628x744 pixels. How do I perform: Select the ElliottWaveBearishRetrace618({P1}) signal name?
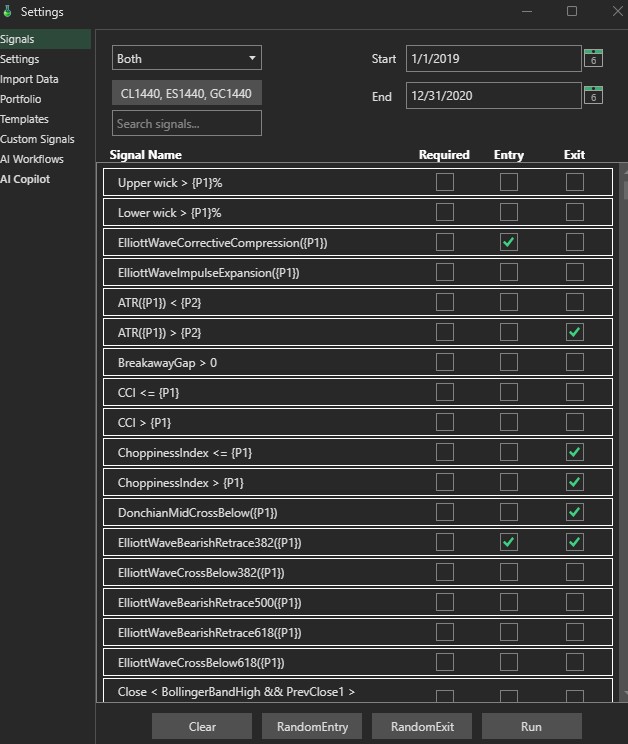click(x=210, y=633)
